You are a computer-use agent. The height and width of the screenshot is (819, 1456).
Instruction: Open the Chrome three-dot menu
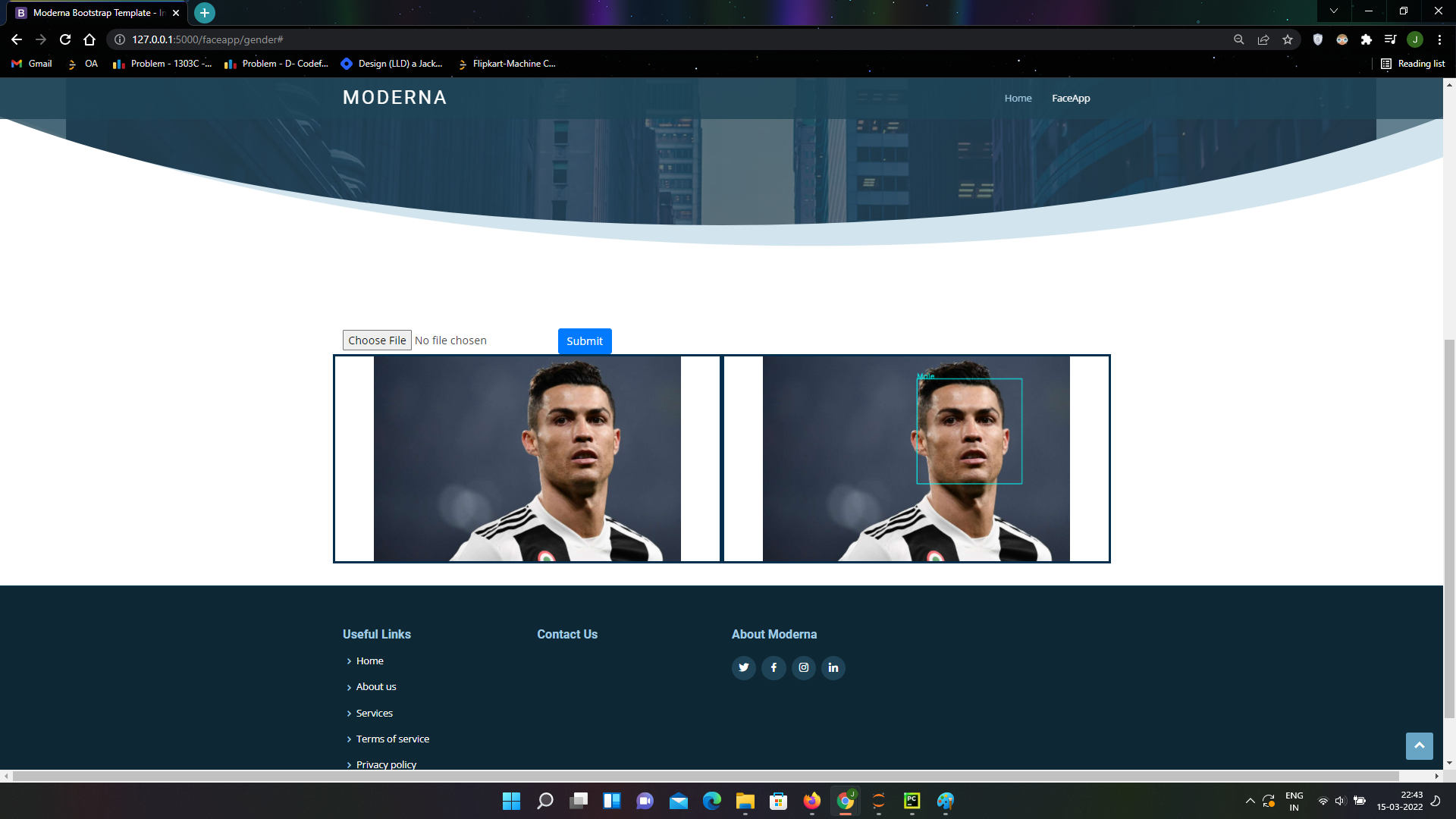[1439, 39]
